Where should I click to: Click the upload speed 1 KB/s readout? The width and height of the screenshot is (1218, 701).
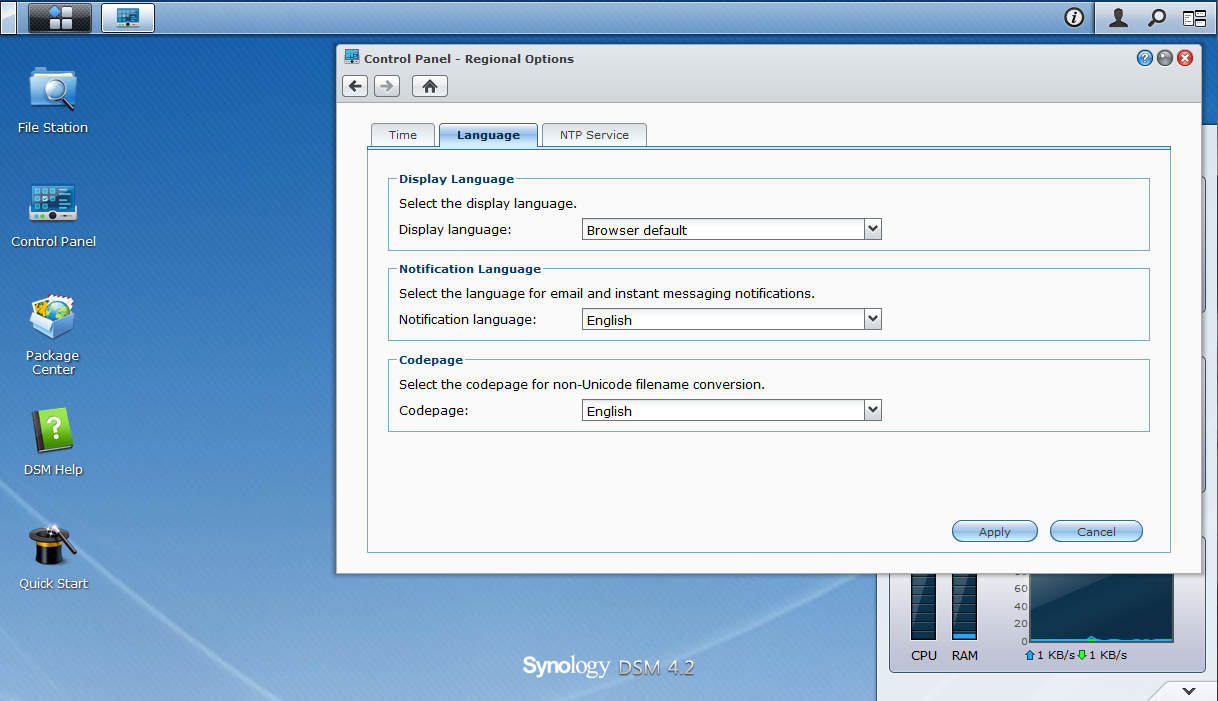tap(1049, 655)
